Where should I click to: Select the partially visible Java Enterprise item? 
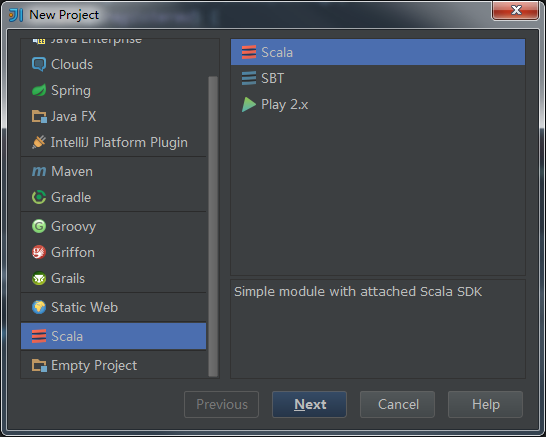(114, 42)
